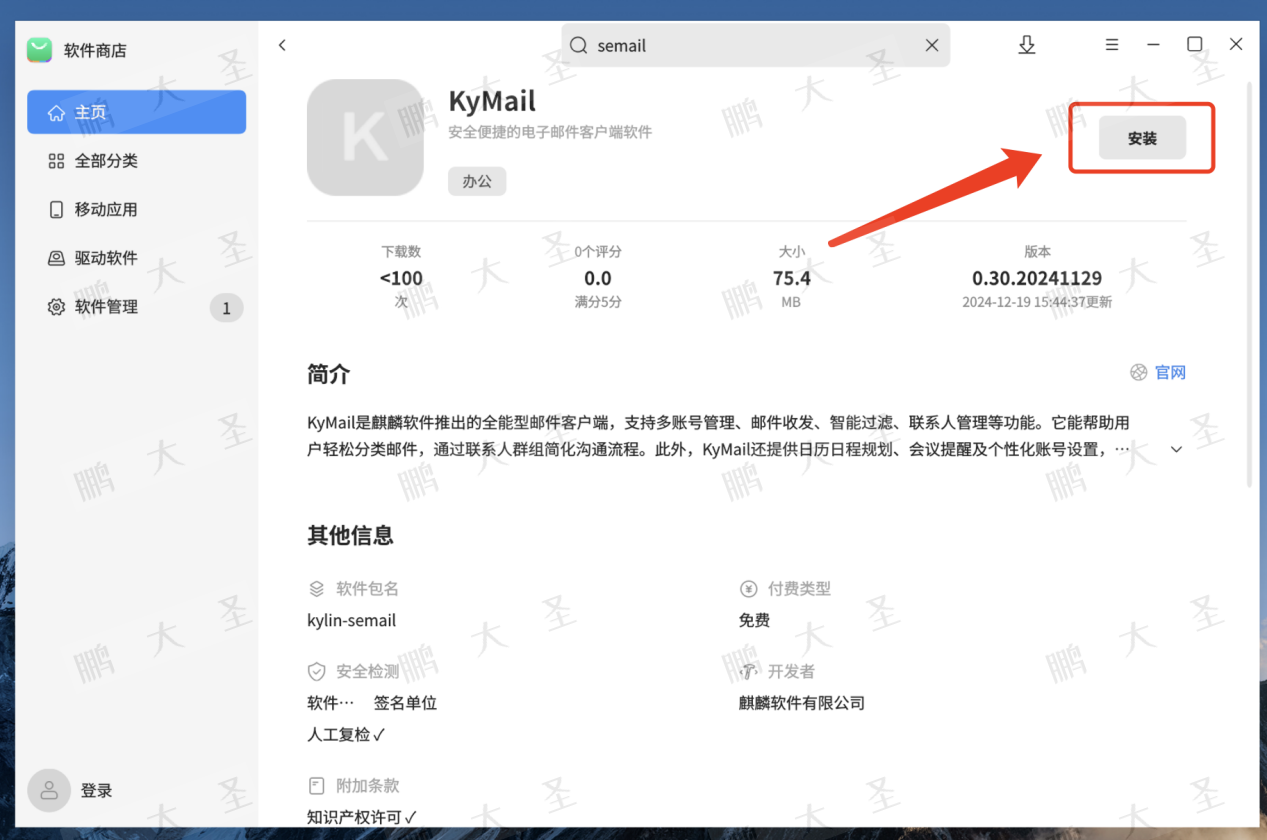Click the home icon in sidebar
1267x840 pixels.
(56, 112)
